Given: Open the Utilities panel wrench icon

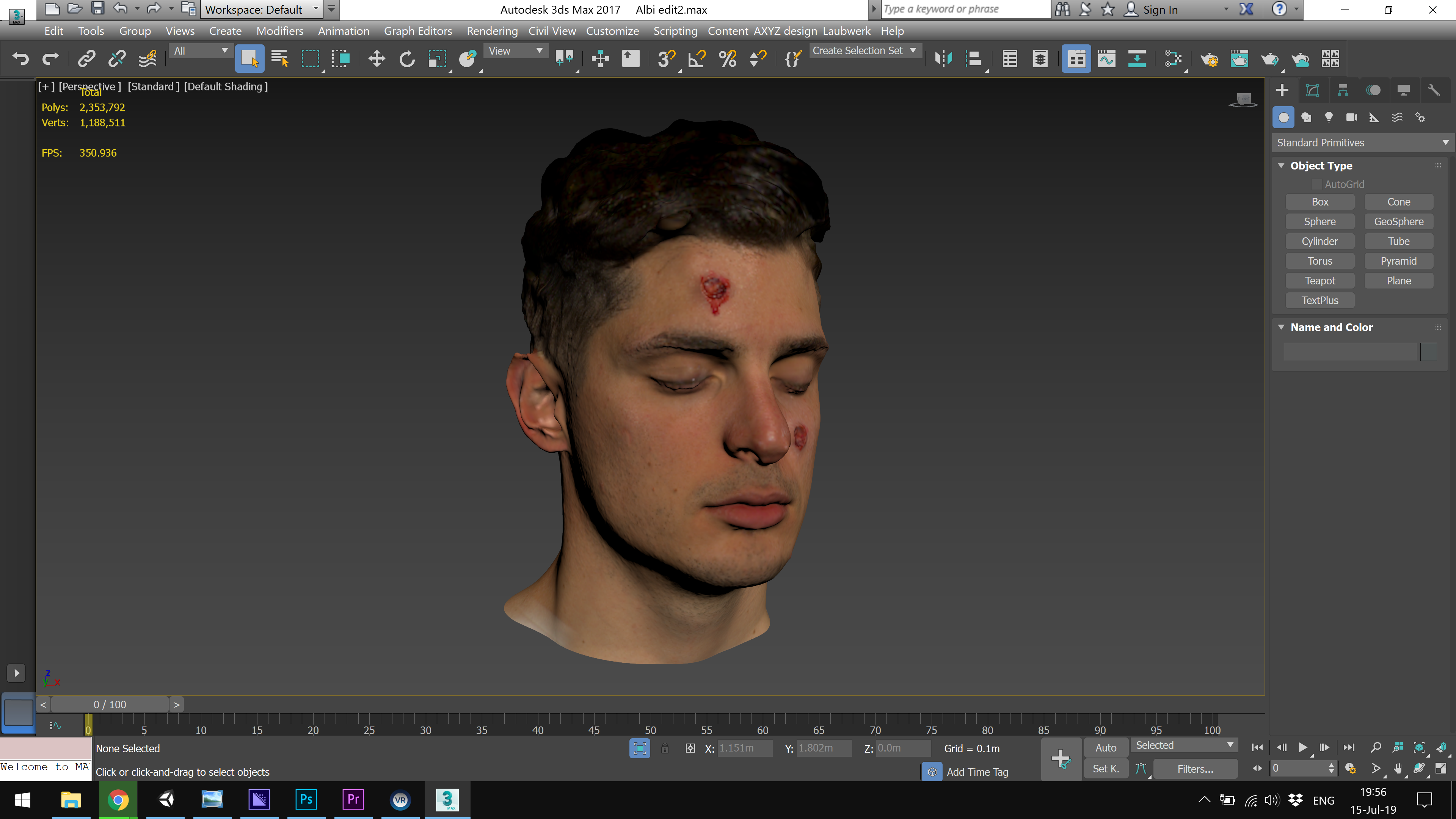Looking at the screenshot, I should click(1433, 91).
